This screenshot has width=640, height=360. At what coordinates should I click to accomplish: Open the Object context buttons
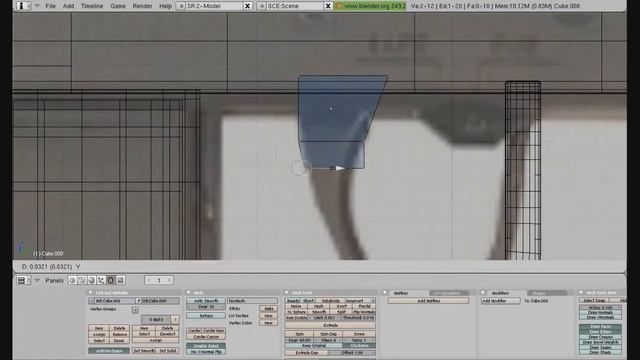point(101,280)
